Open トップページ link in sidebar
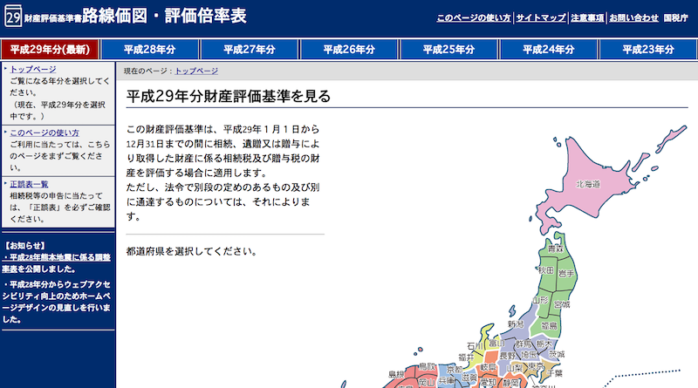The image size is (698, 388). pyautogui.click(x=33, y=69)
